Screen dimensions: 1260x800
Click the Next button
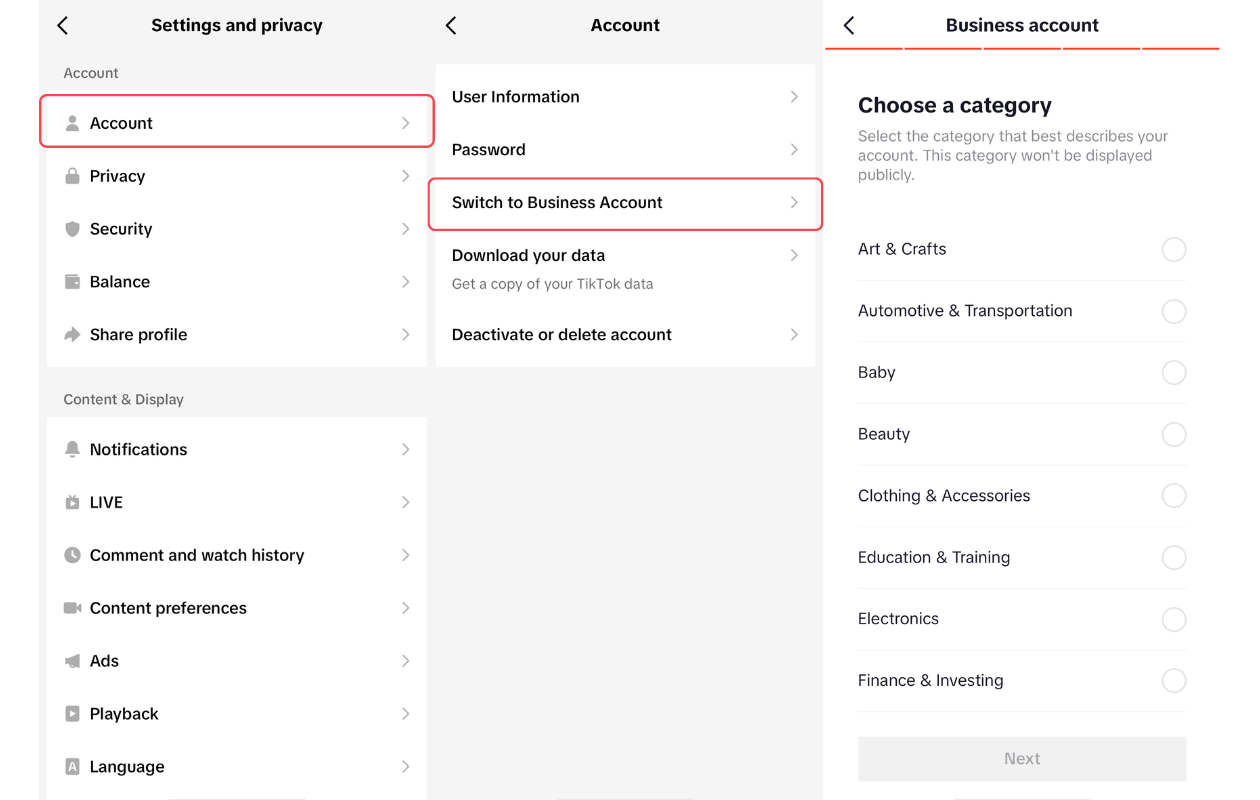pyautogui.click(x=1022, y=759)
